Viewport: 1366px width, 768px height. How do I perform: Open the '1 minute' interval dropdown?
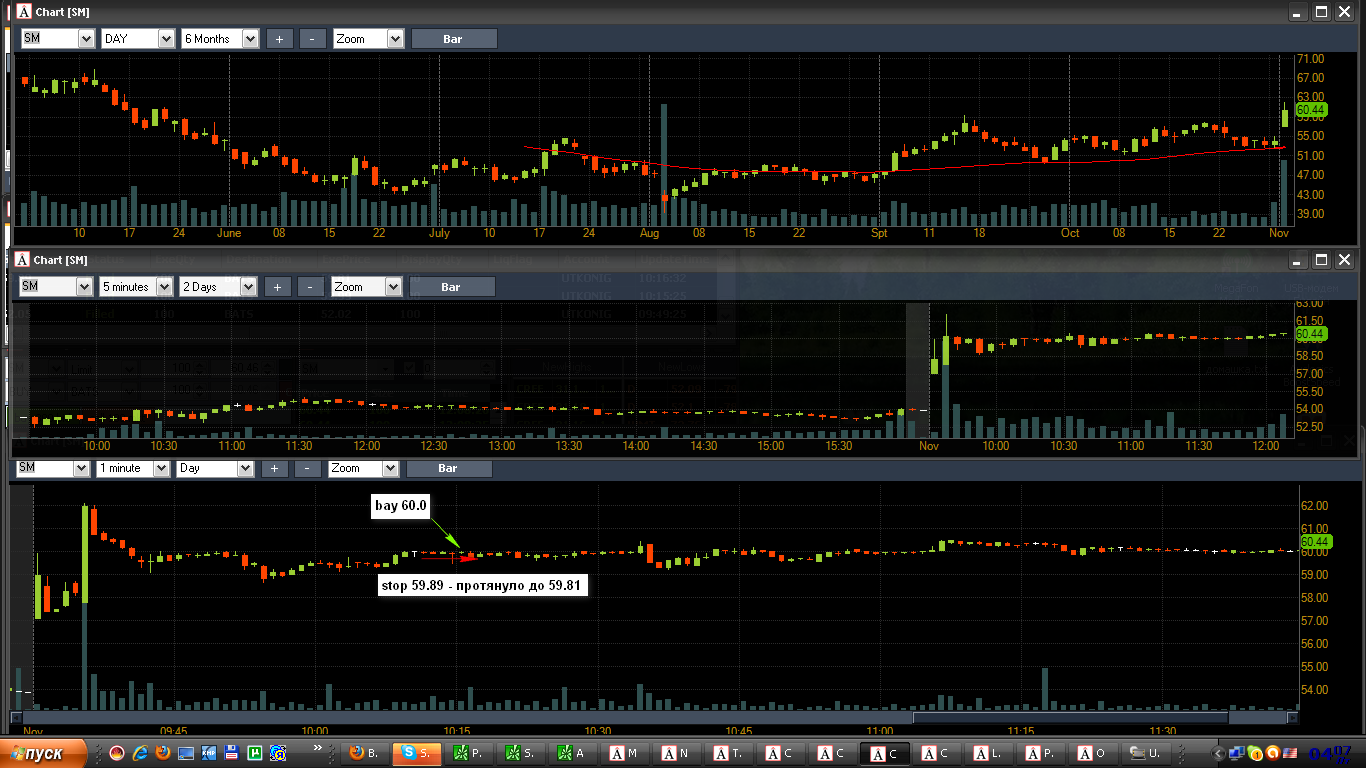point(161,468)
